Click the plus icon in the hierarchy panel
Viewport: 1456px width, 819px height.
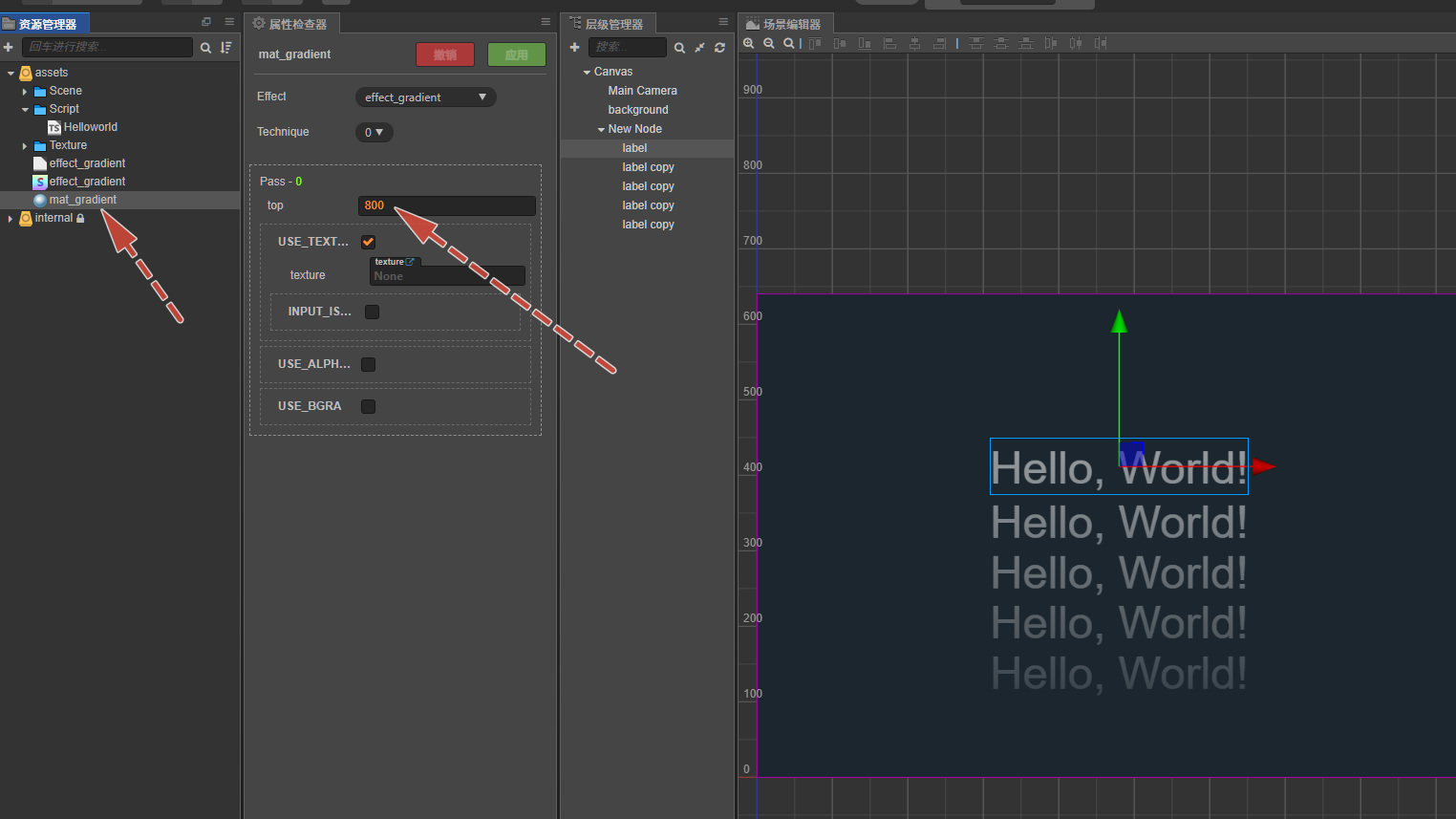click(x=574, y=47)
